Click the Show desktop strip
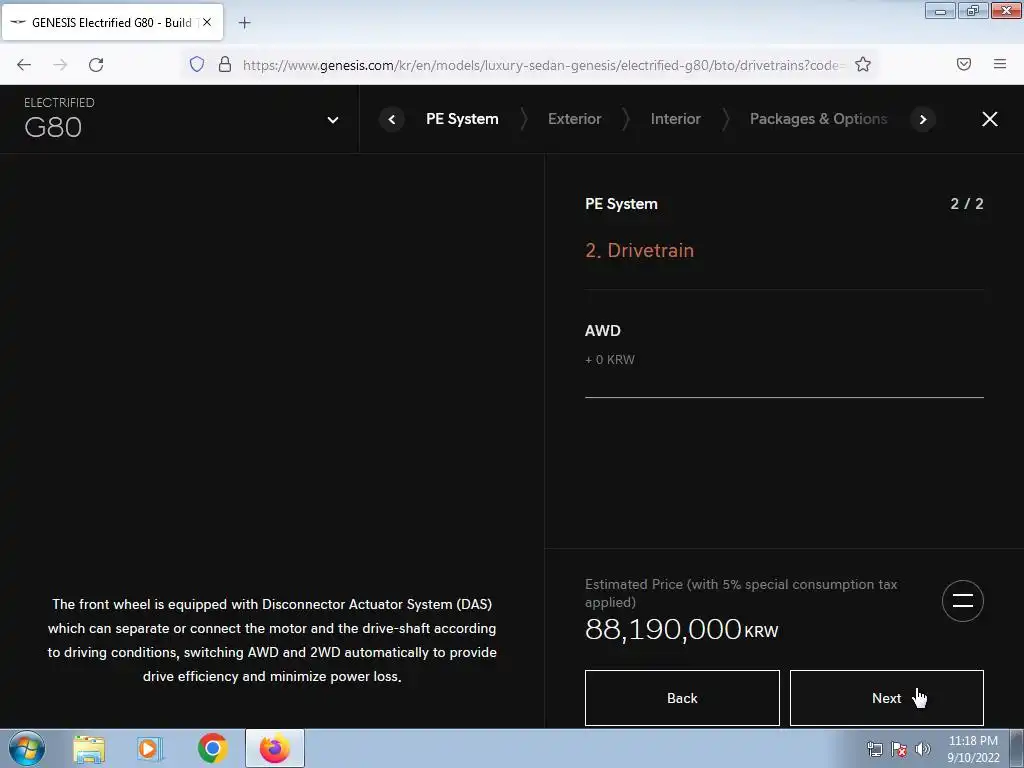The height and width of the screenshot is (768, 1024). (1017, 748)
